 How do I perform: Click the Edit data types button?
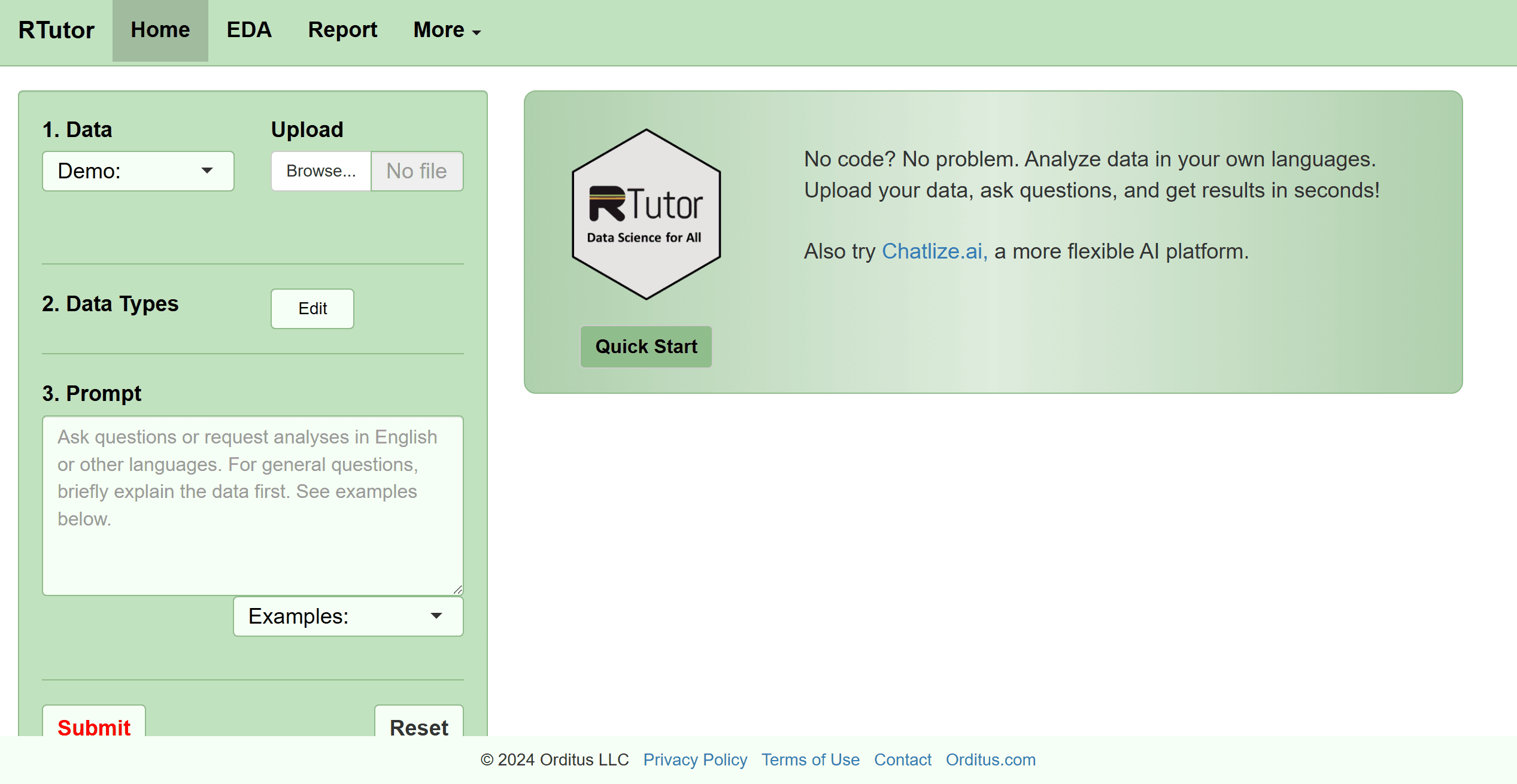click(x=312, y=308)
